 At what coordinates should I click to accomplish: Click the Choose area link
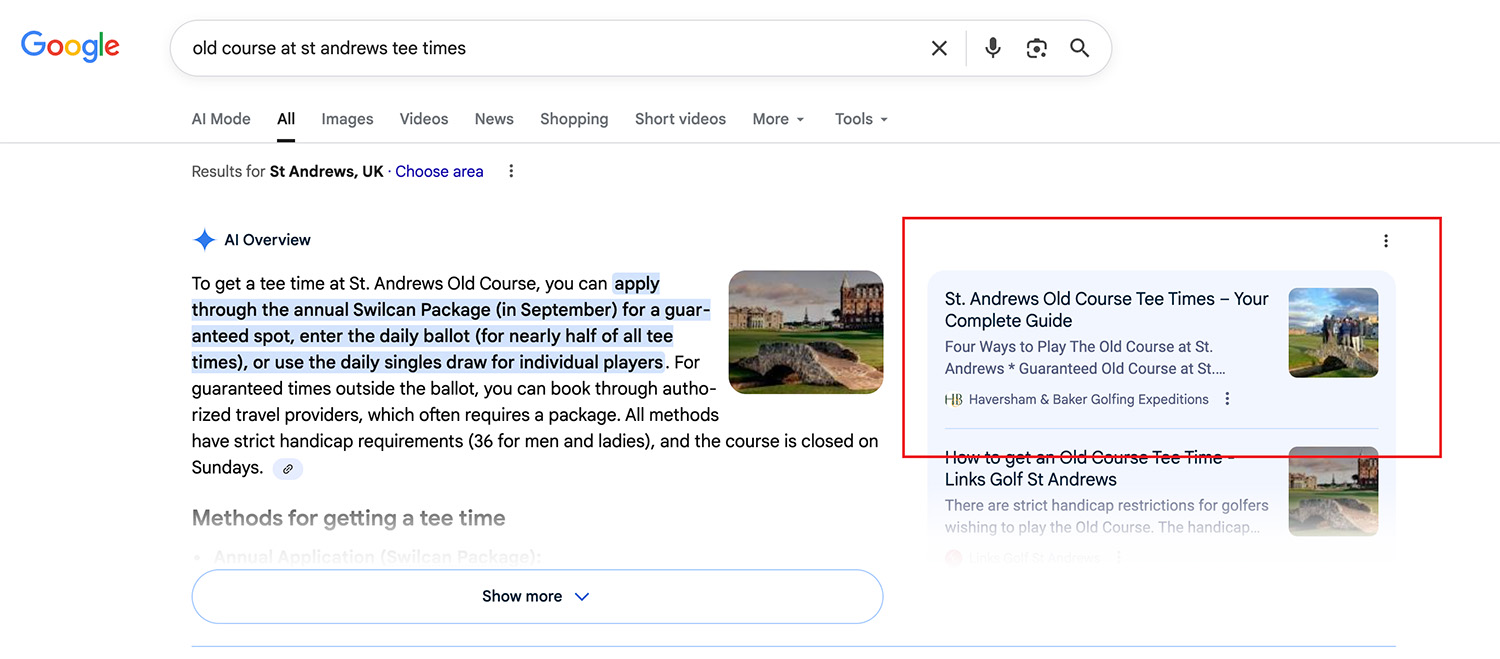click(439, 171)
